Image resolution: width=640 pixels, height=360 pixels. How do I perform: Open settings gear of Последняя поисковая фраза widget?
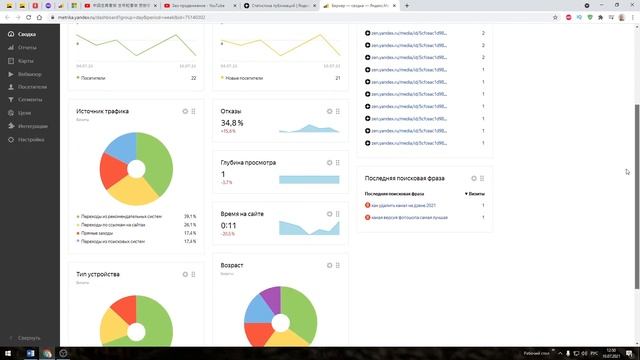pos(474,178)
